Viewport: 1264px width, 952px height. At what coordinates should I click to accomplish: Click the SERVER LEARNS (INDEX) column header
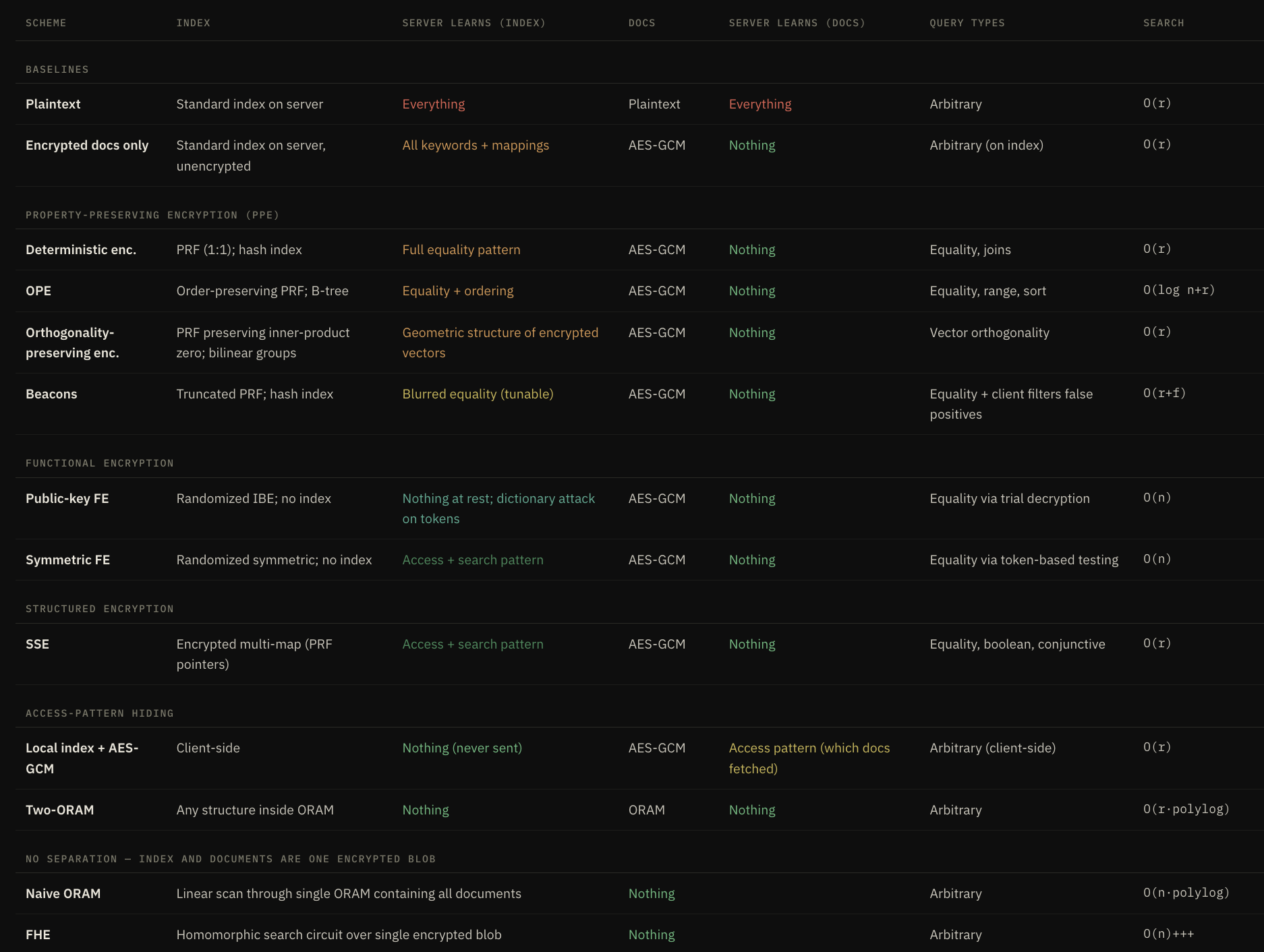pos(473,23)
